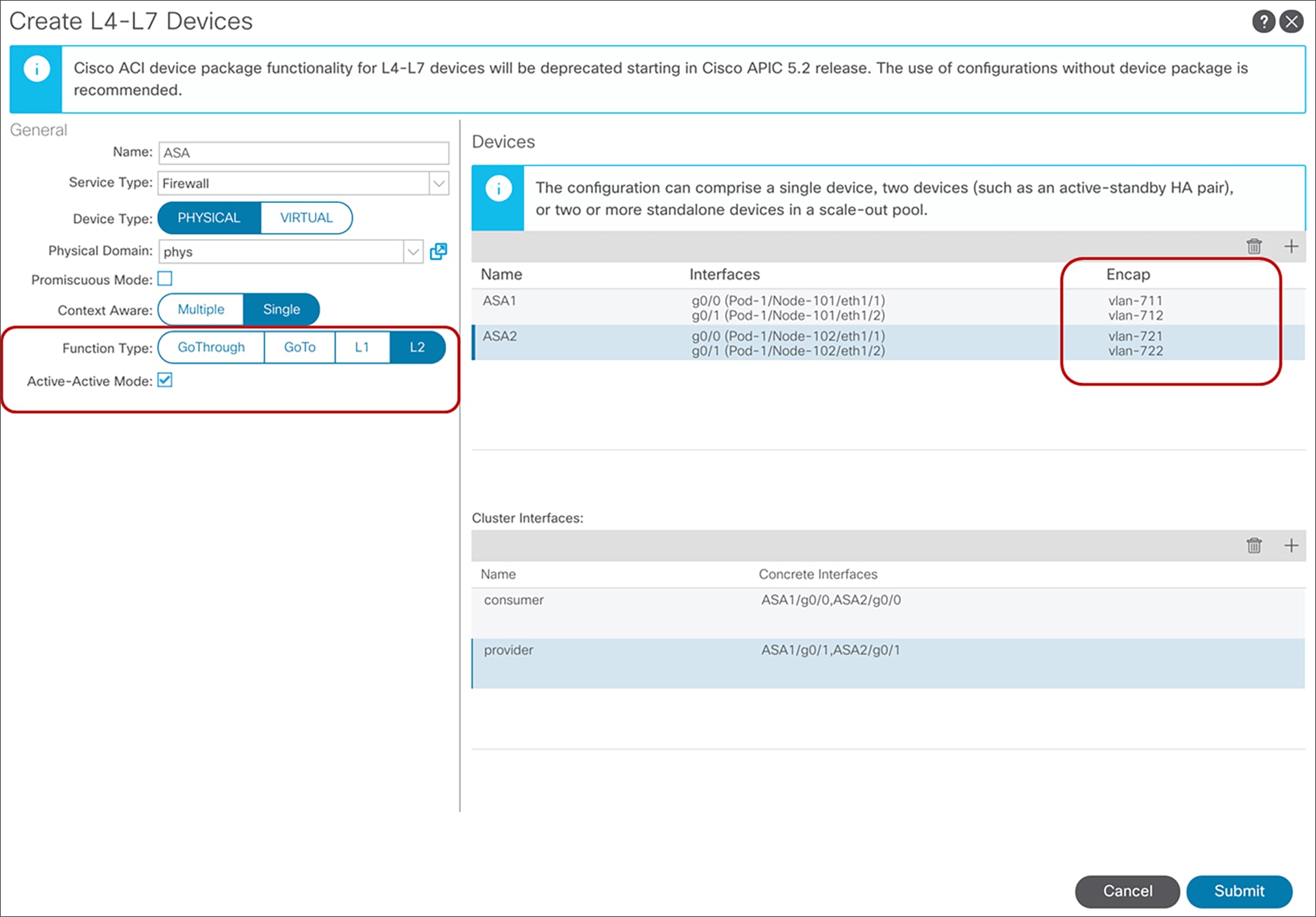Set Context Aware to Multiple

click(201, 310)
